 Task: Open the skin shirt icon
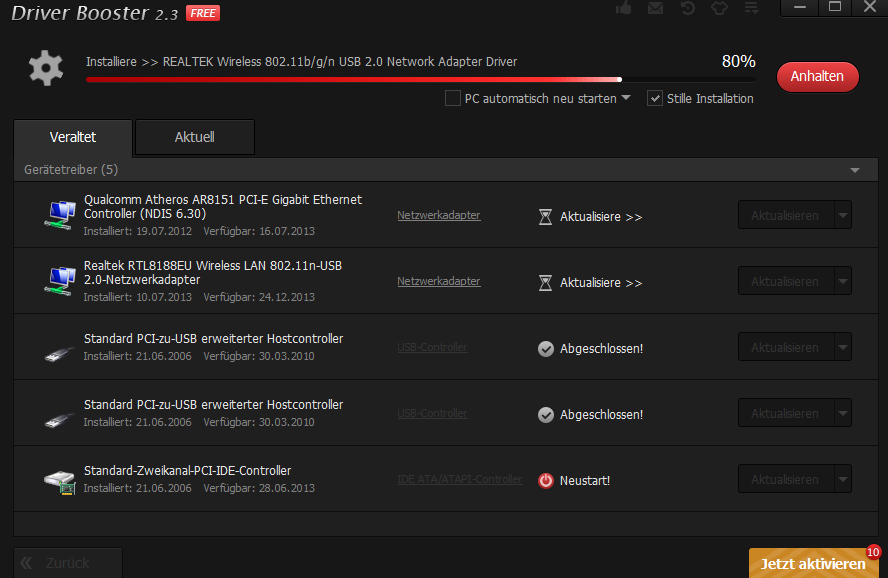(x=719, y=8)
